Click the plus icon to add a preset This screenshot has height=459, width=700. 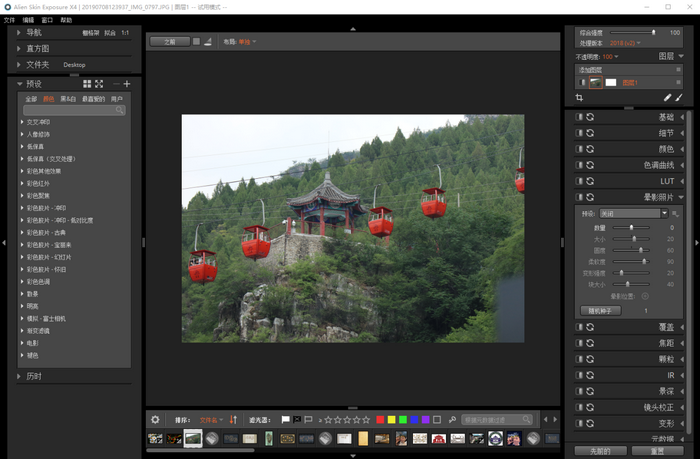127,84
